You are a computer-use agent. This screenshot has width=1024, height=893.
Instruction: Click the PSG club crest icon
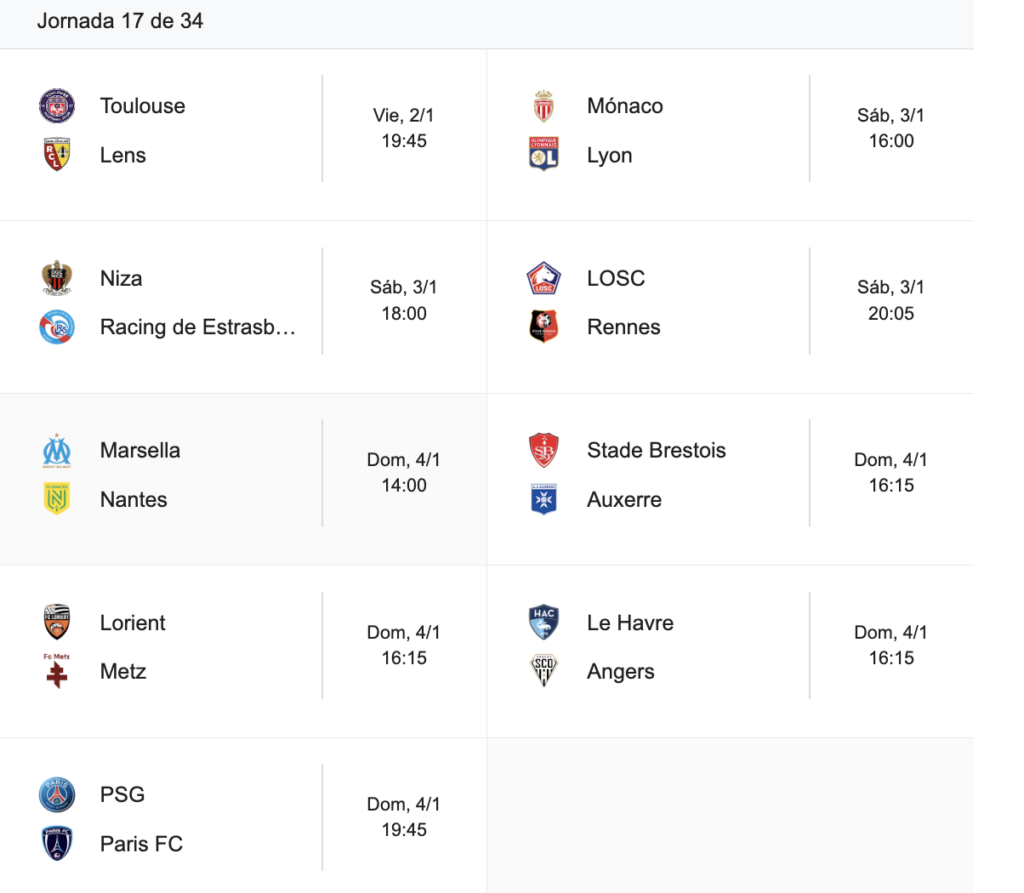coord(57,795)
